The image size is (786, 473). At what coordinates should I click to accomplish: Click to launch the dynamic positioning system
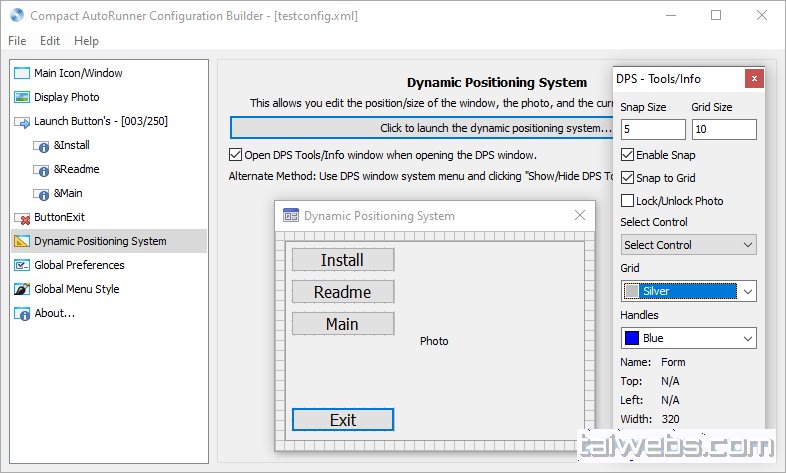pos(420,128)
